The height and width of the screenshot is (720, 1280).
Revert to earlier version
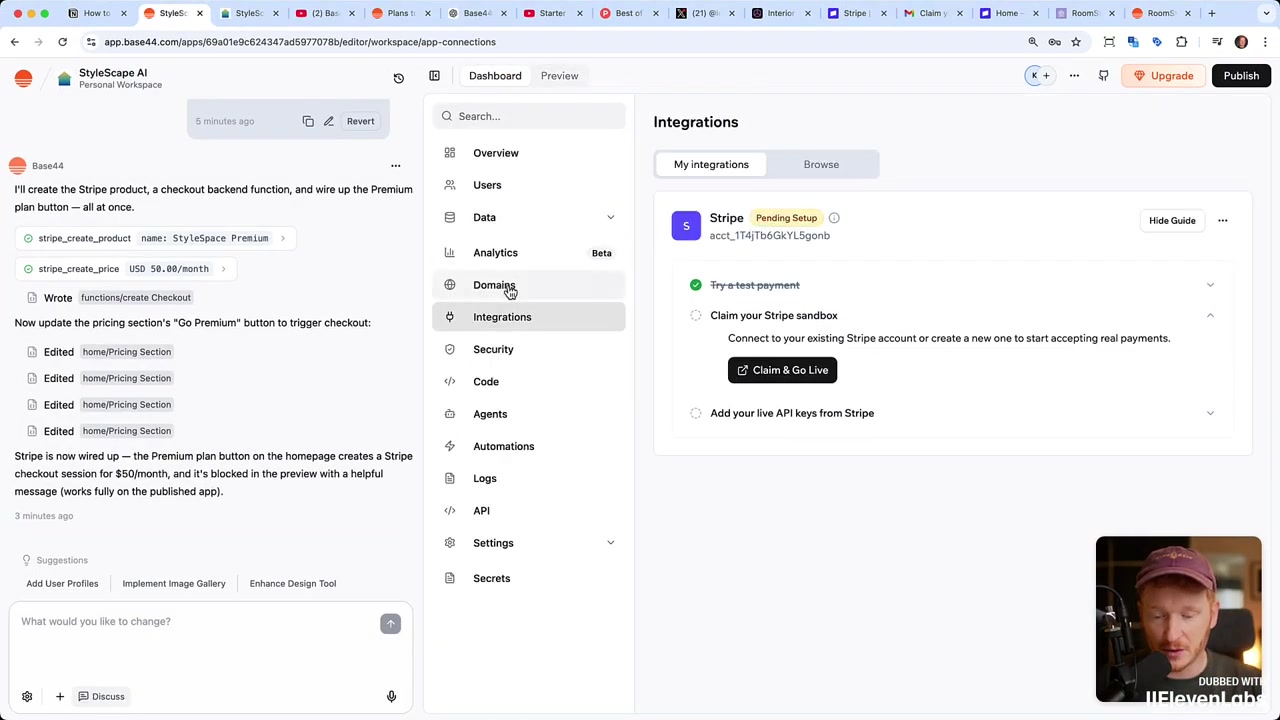coord(360,121)
